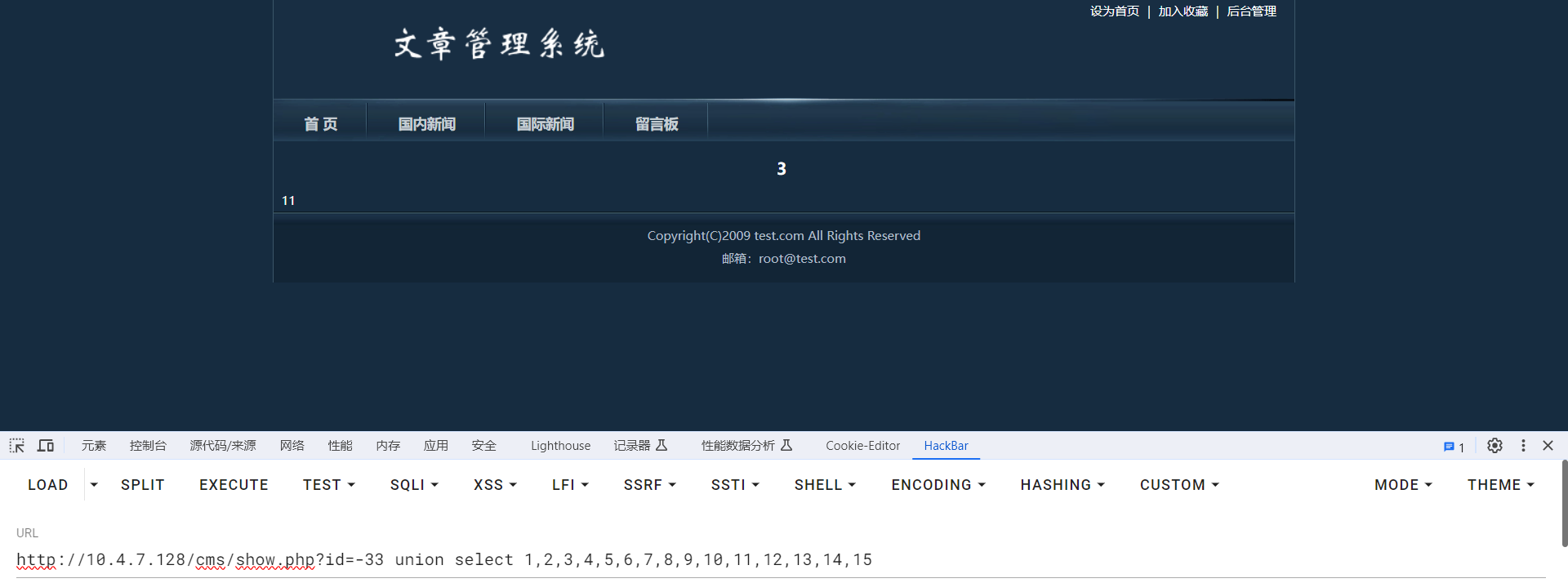Click the article body text "11"

click(288, 201)
